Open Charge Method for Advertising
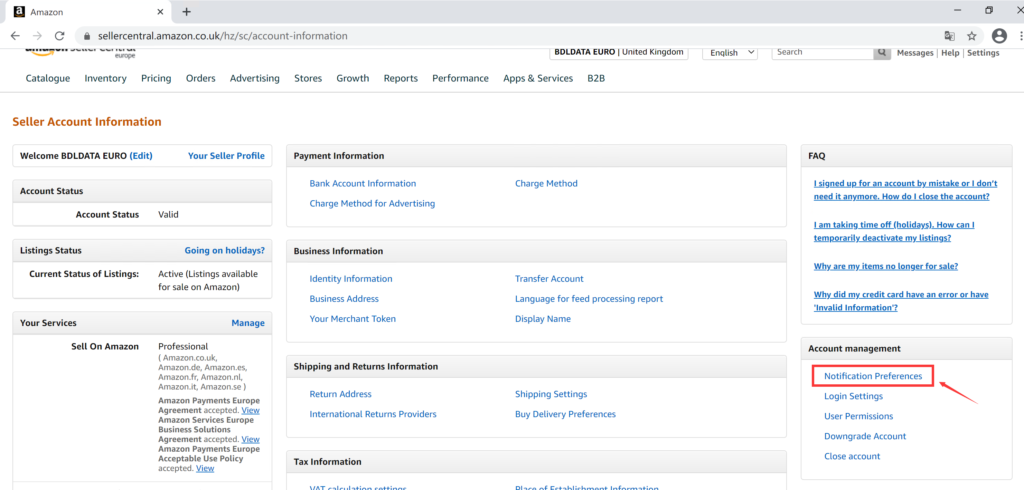This screenshot has width=1024, height=490. point(372,204)
